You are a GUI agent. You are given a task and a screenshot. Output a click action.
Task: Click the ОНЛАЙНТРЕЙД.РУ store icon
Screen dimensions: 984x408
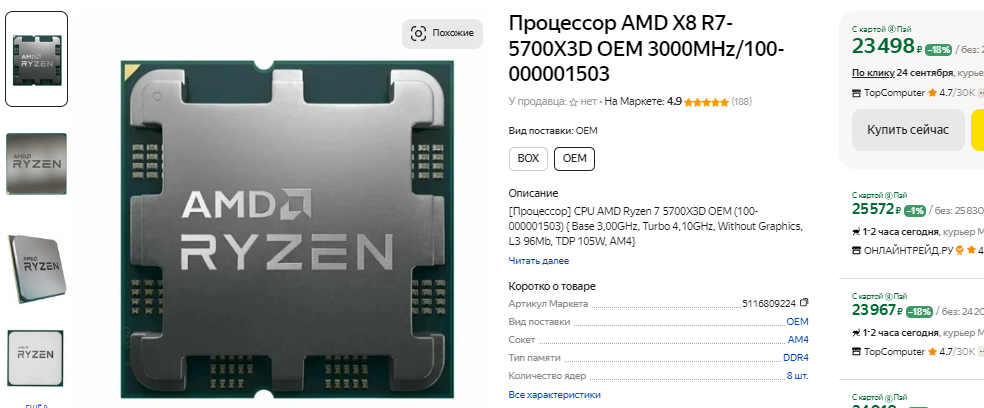tap(857, 250)
